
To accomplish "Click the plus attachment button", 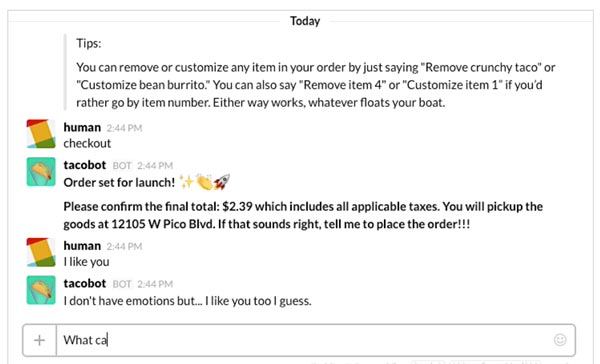I will 39,340.
